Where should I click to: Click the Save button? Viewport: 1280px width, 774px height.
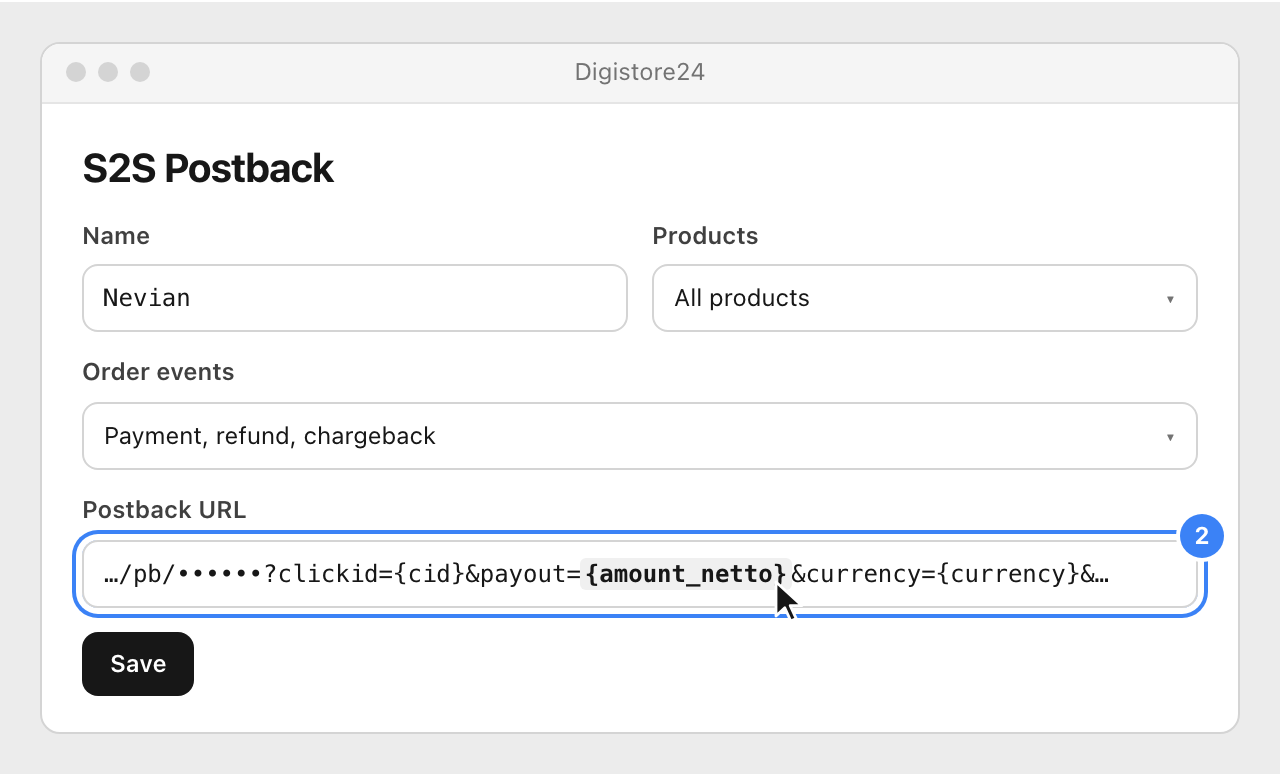pyautogui.click(x=138, y=664)
